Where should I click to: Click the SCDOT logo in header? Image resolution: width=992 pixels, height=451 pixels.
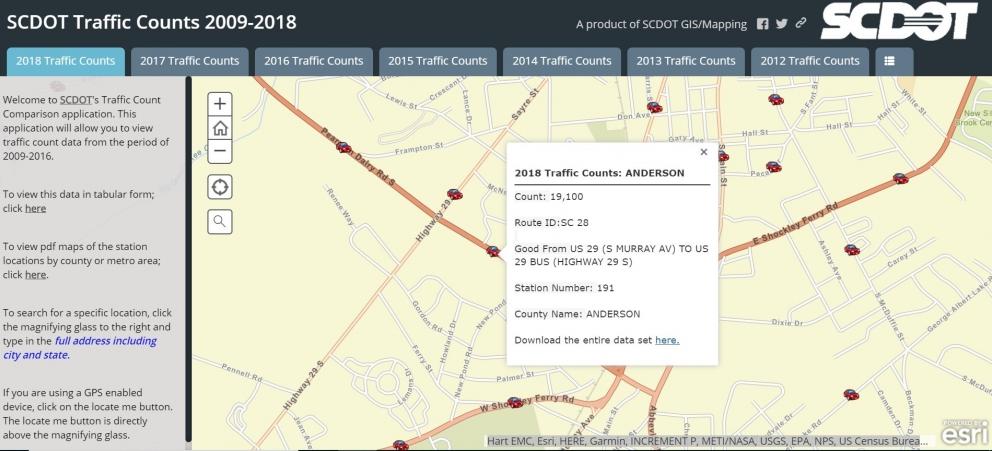pyautogui.click(x=899, y=22)
